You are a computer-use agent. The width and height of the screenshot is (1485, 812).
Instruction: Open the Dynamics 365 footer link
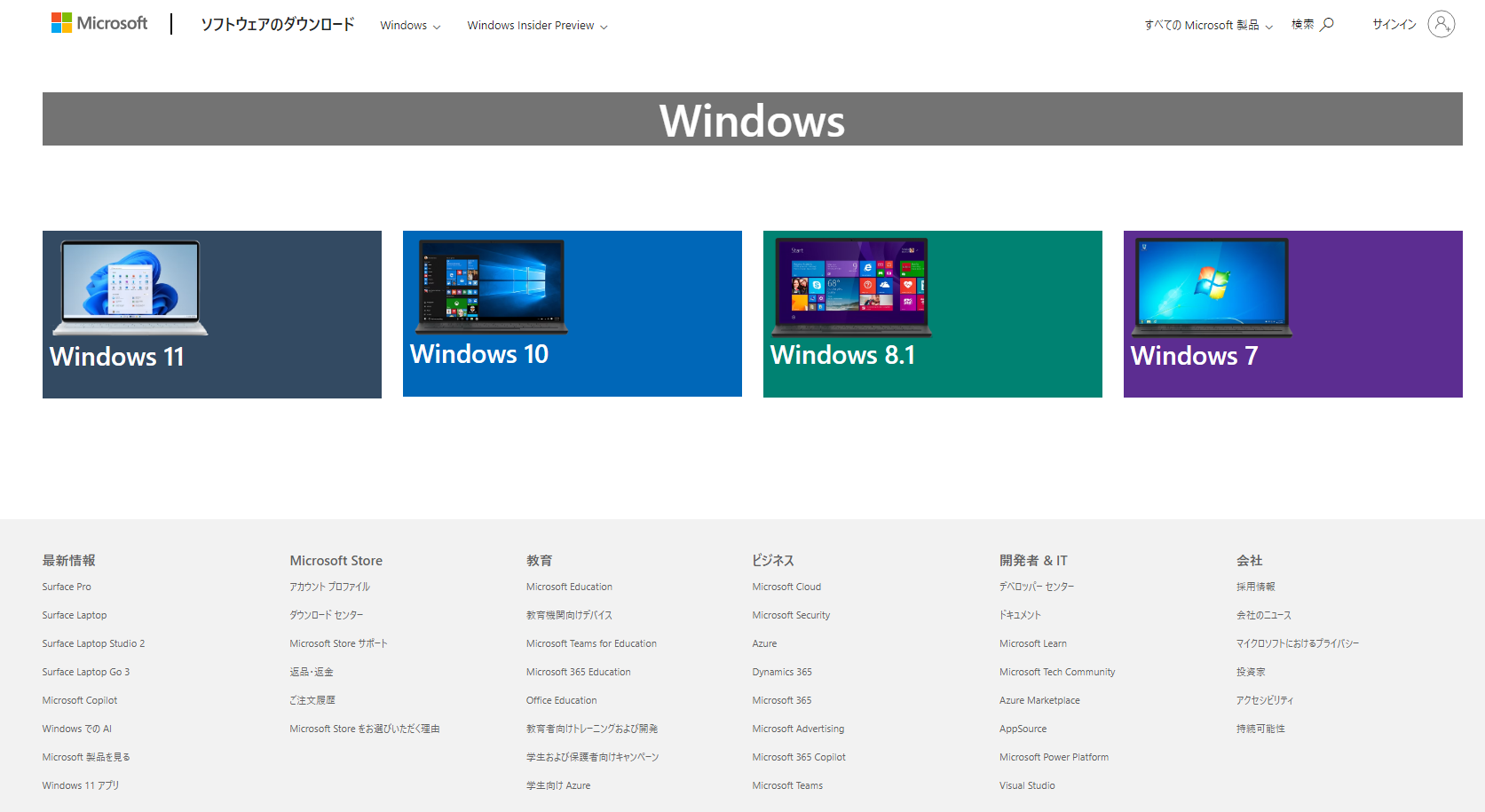(x=781, y=672)
